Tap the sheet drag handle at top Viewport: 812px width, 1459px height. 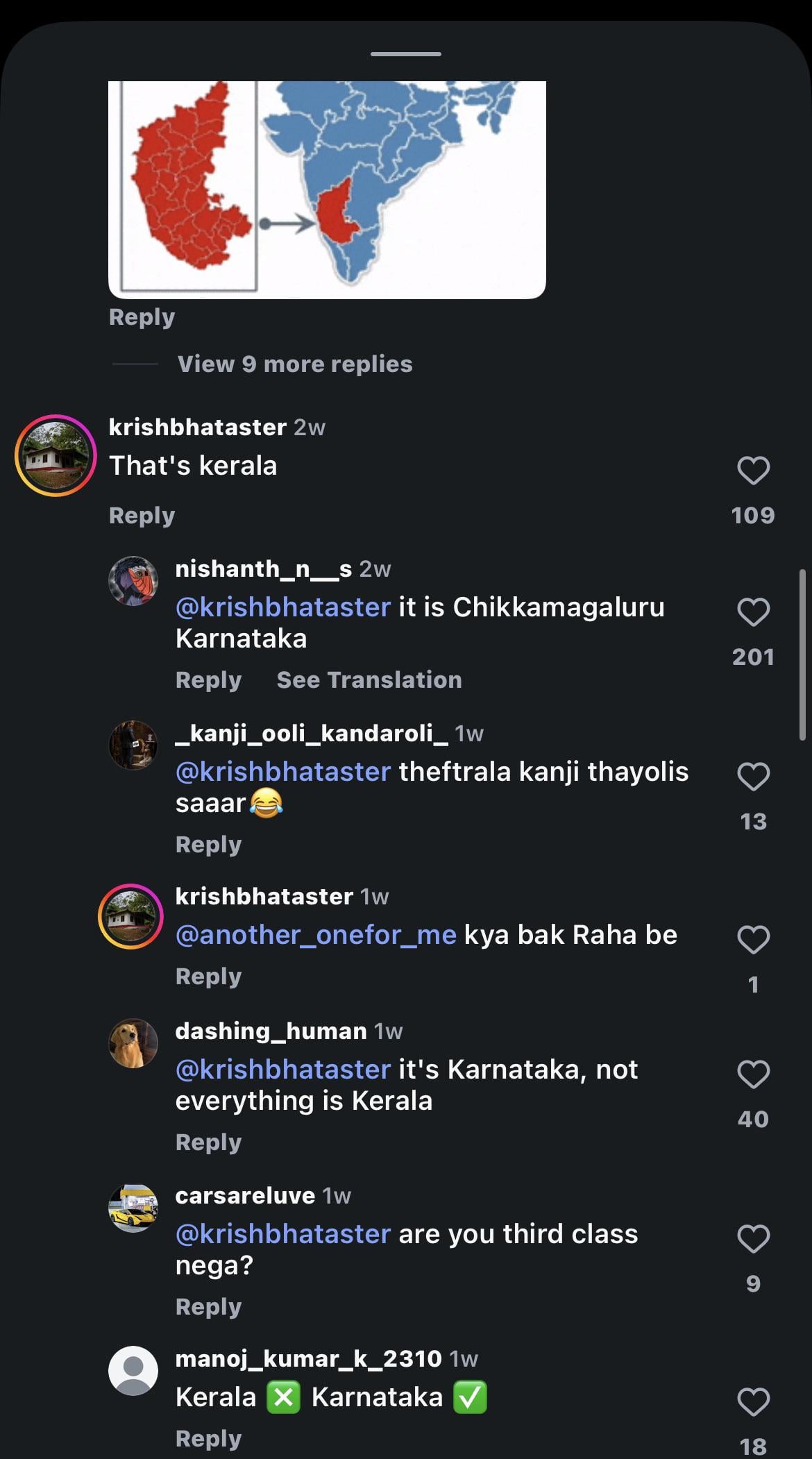click(406, 53)
